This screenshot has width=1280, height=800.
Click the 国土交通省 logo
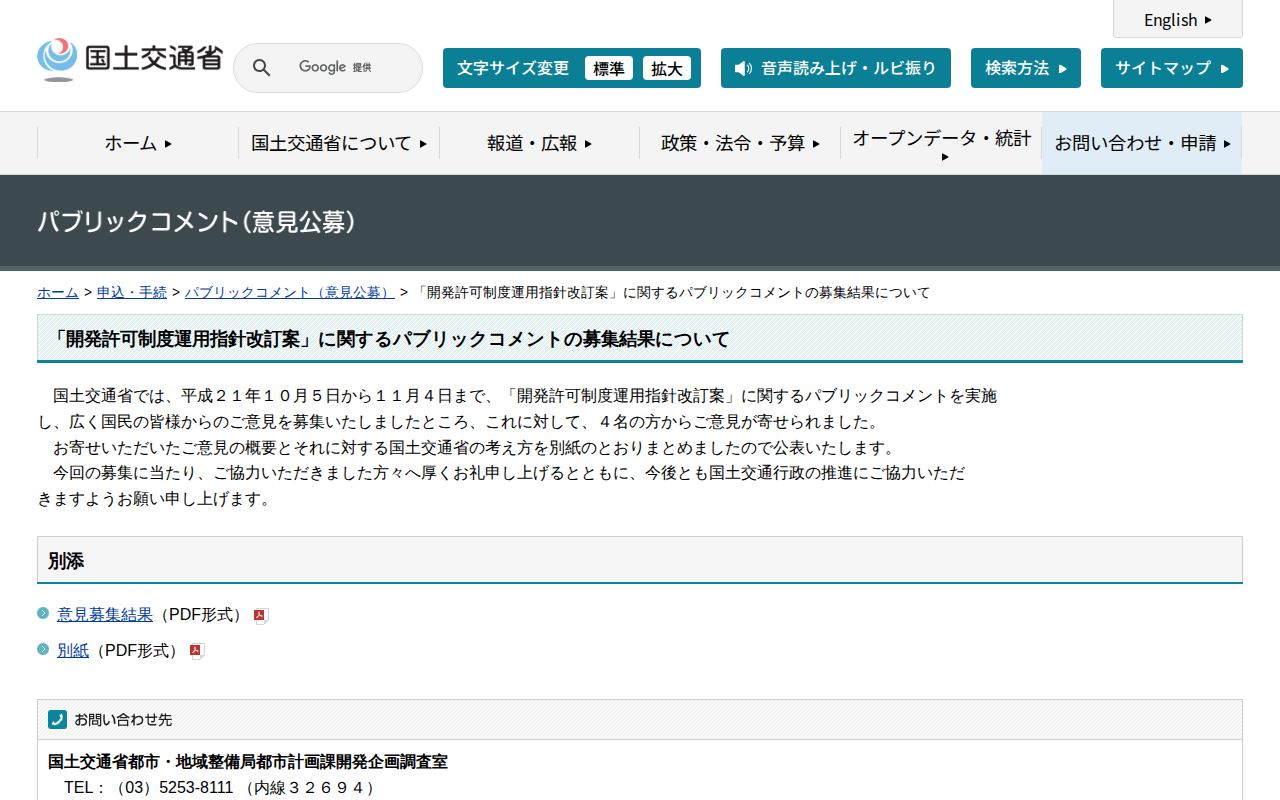[130, 59]
